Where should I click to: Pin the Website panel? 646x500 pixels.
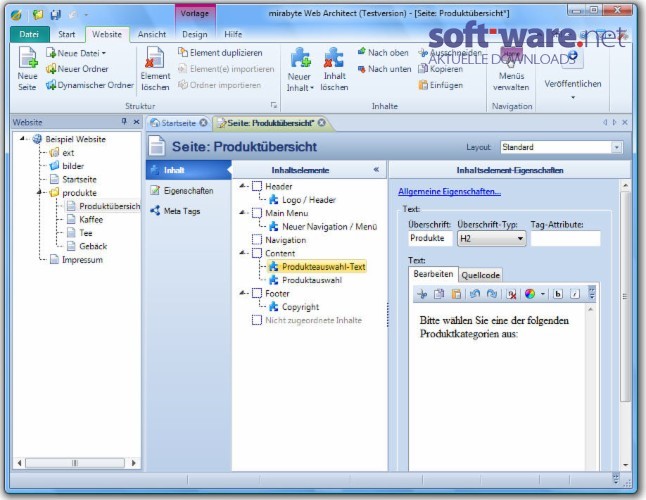(x=124, y=121)
